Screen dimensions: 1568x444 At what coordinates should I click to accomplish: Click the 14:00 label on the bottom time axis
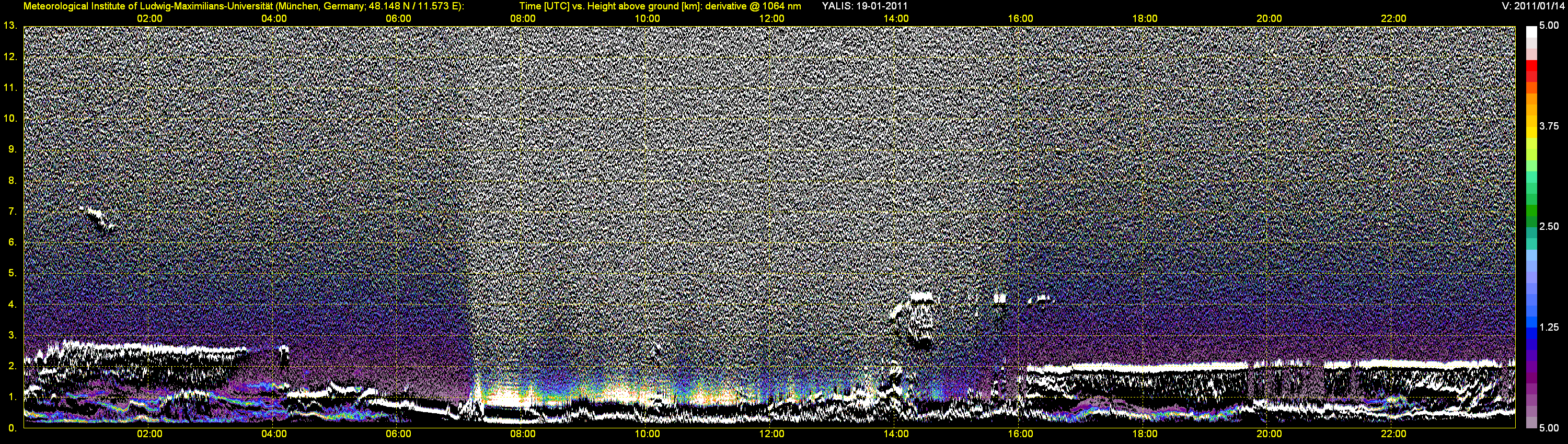[896, 434]
